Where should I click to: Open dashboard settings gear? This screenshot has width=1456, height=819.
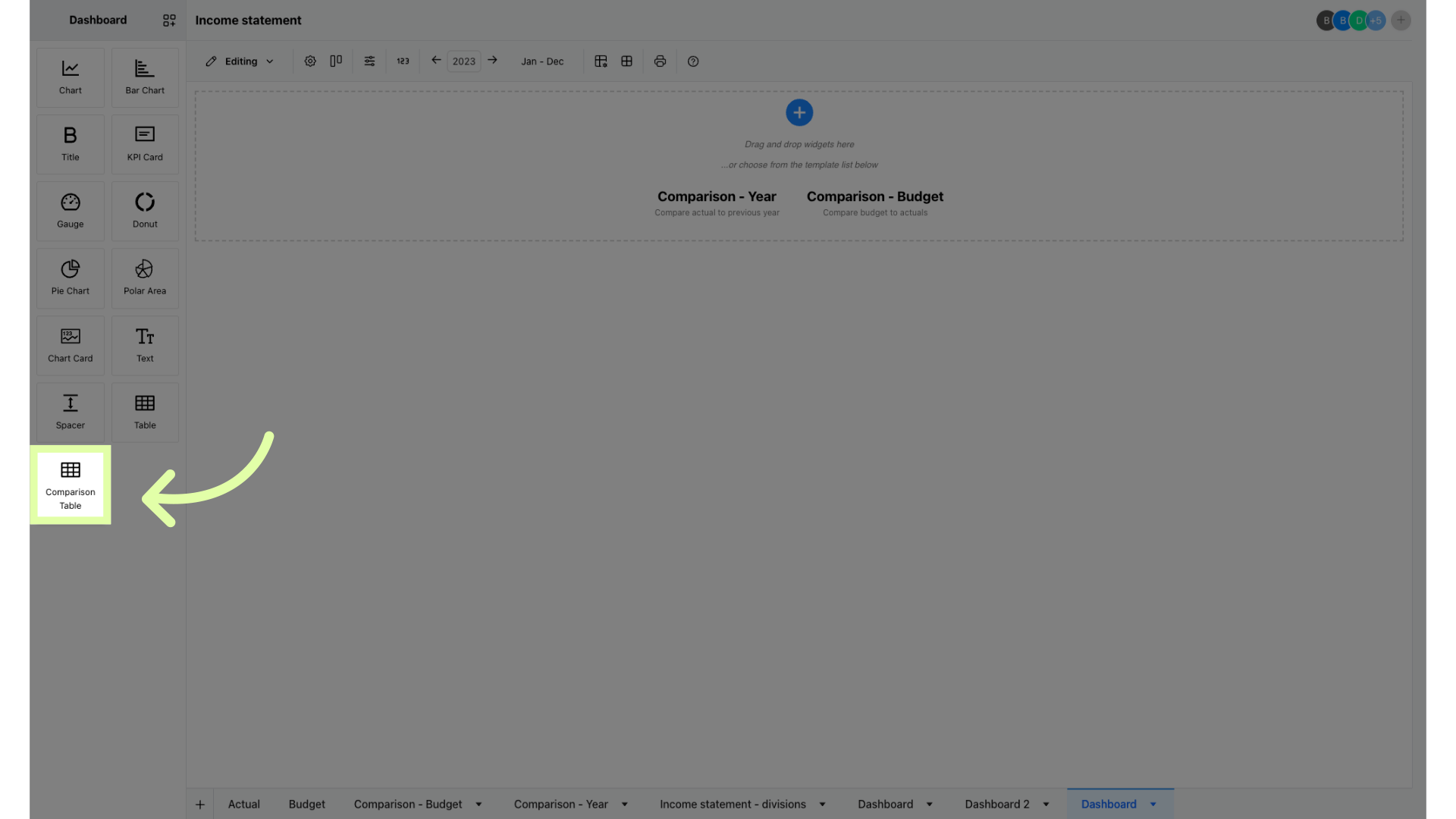click(x=309, y=61)
